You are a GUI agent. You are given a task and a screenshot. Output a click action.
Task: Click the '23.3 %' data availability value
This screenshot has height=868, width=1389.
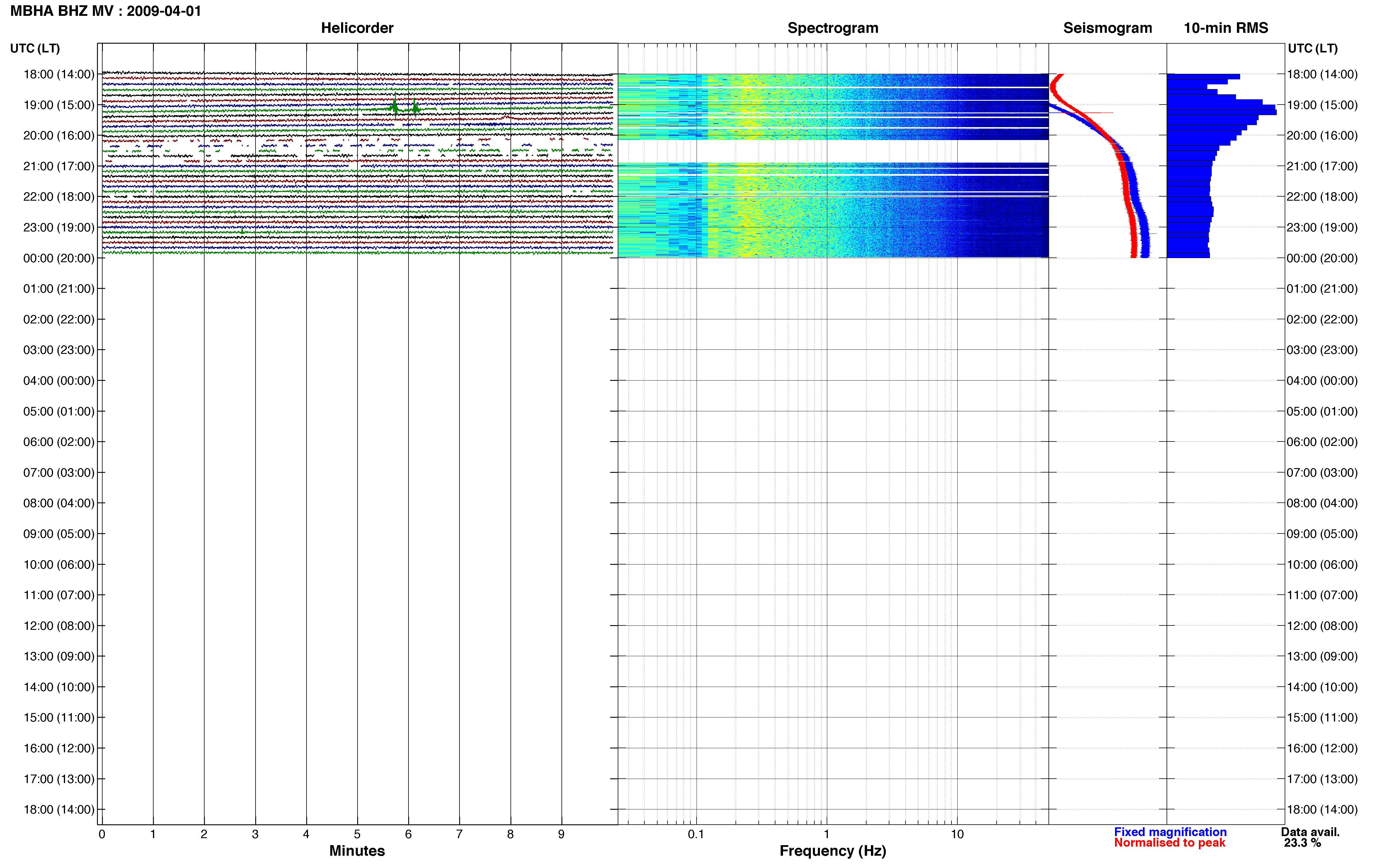click(x=1303, y=843)
